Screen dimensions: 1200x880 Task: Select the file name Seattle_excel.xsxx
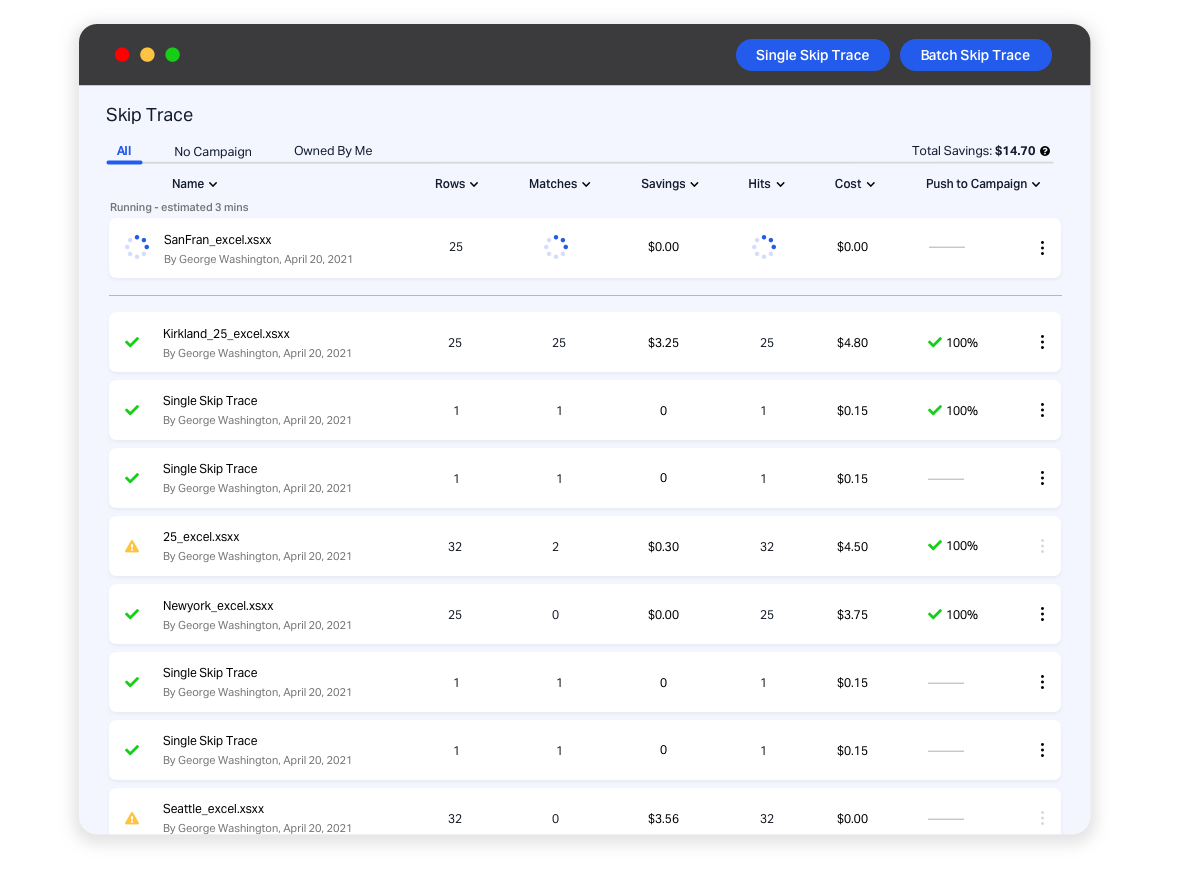pos(213,808)
